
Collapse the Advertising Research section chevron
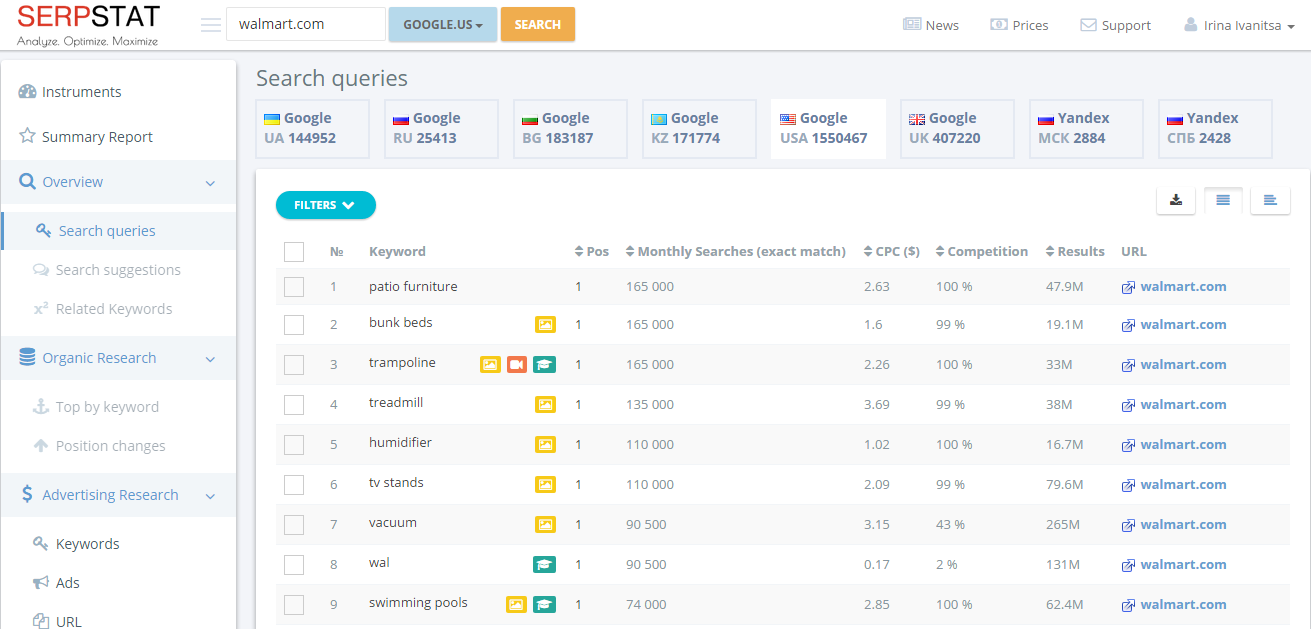click(210, 496)
